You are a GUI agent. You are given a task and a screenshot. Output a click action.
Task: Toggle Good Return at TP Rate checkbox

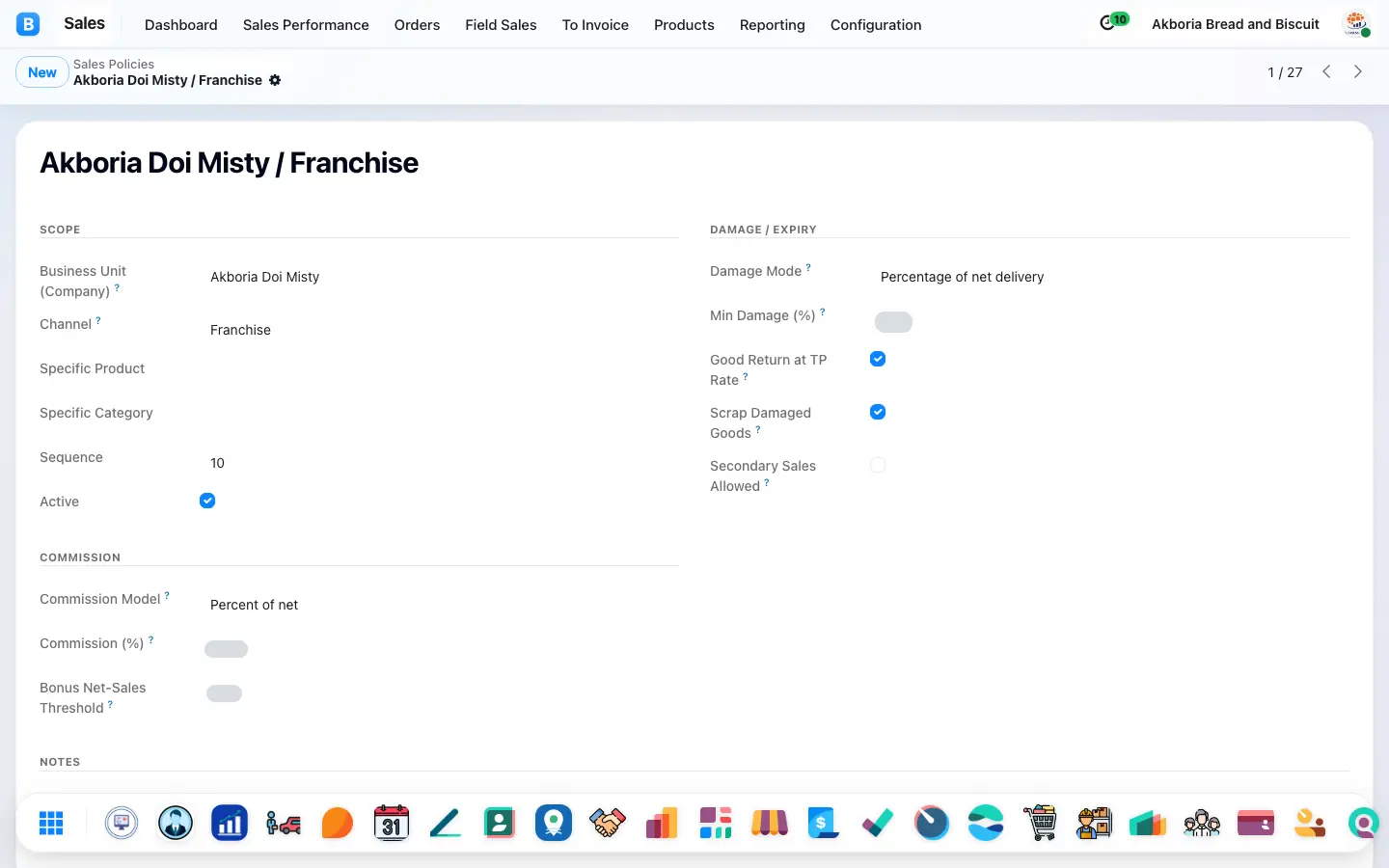point(878,359)
